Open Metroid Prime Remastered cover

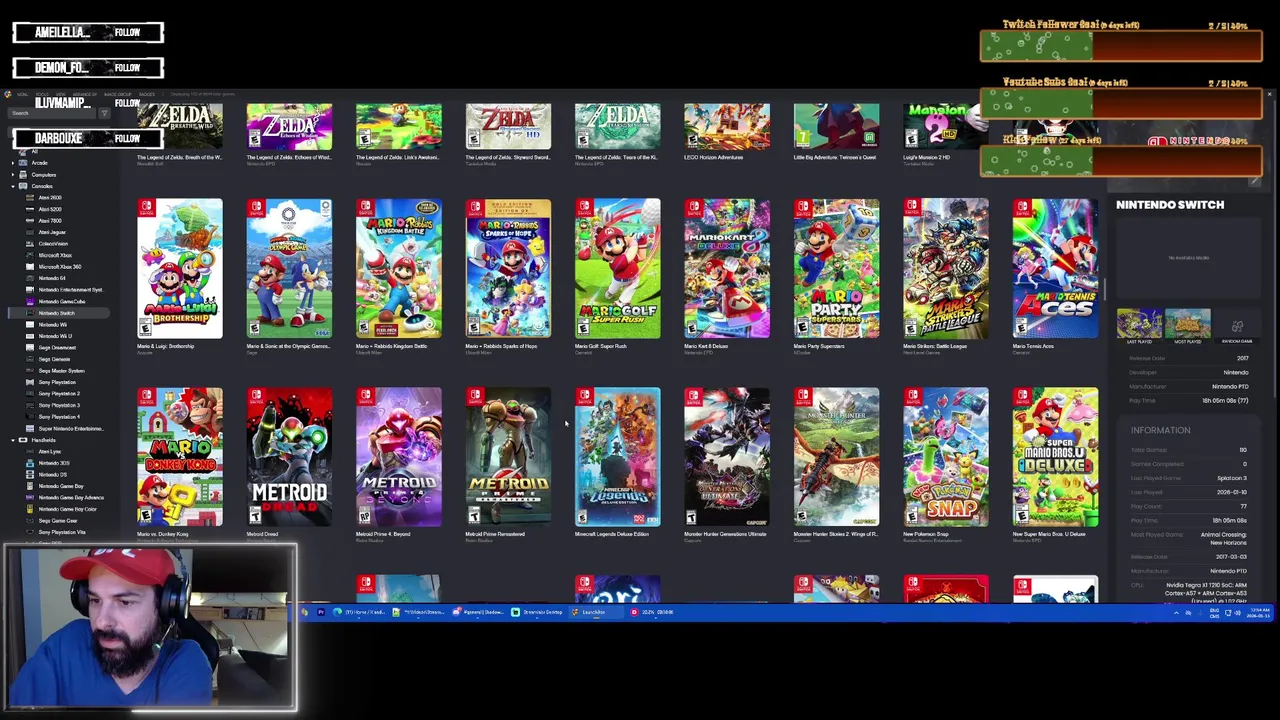coord(508,457)
